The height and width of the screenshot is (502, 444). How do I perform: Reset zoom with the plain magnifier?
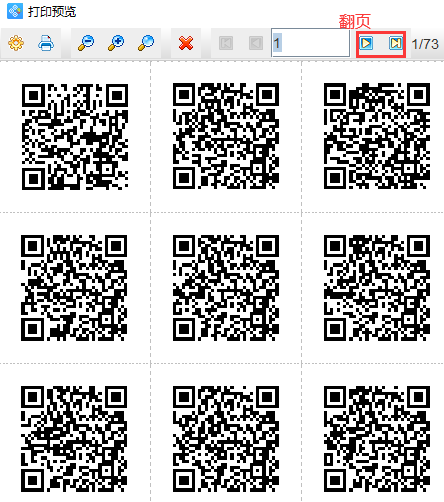tap(146, 43)
